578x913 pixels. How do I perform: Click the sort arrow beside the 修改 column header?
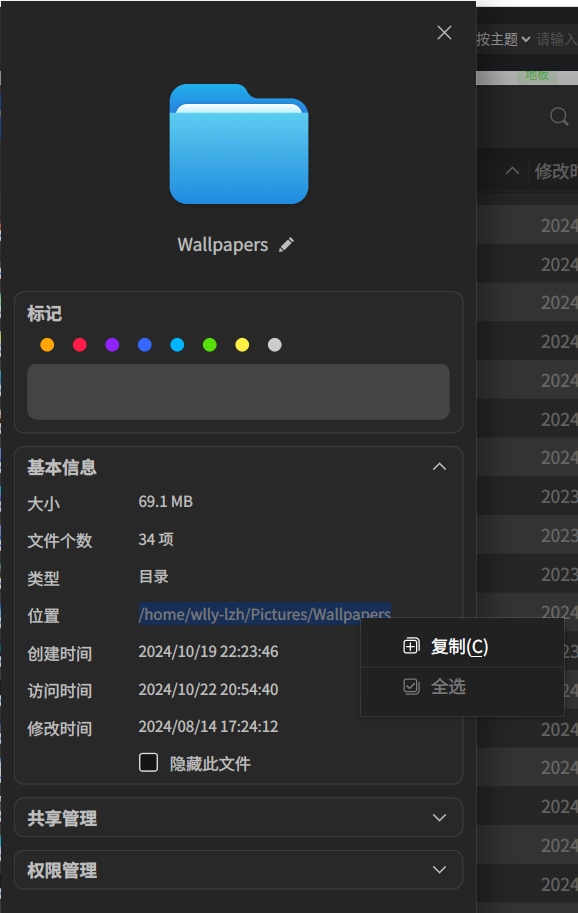(x=512, y=171)
